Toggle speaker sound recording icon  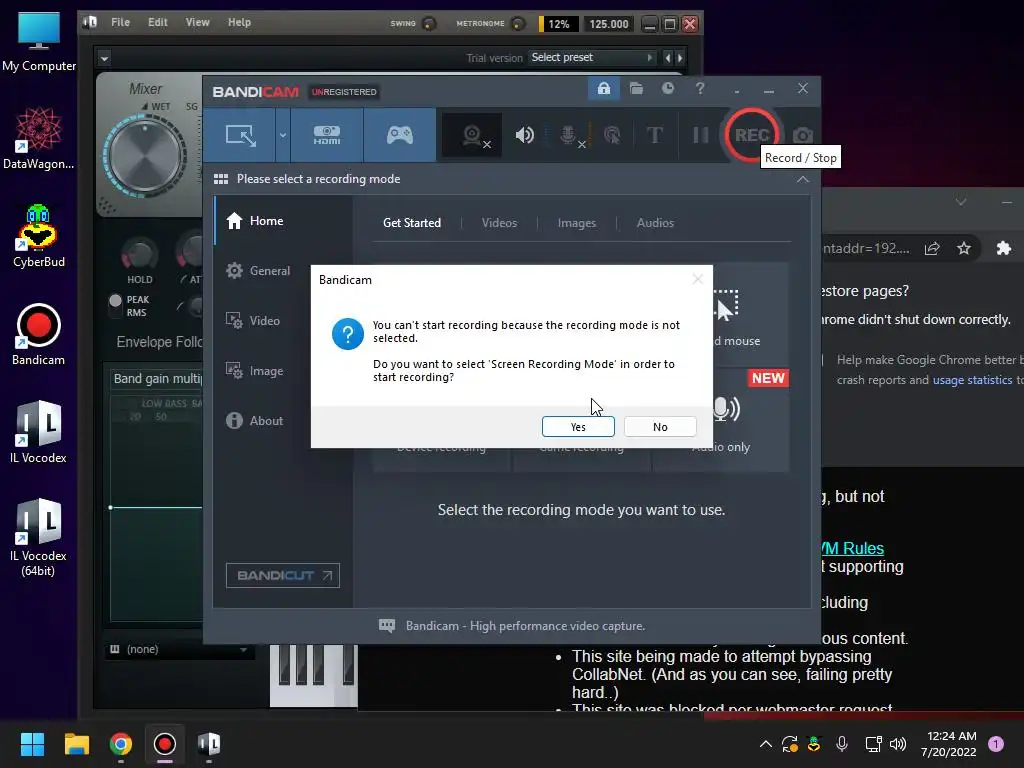(x=524, y=135)
